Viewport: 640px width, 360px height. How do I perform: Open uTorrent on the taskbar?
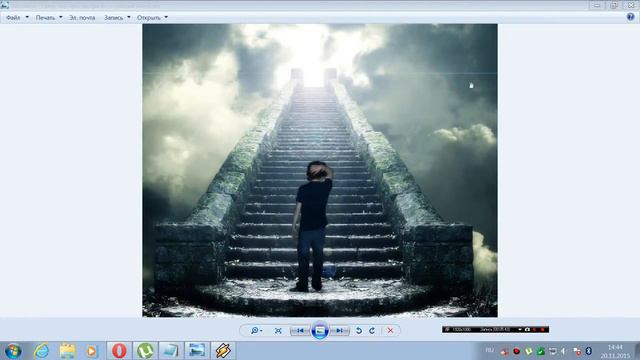click(145, 351)
